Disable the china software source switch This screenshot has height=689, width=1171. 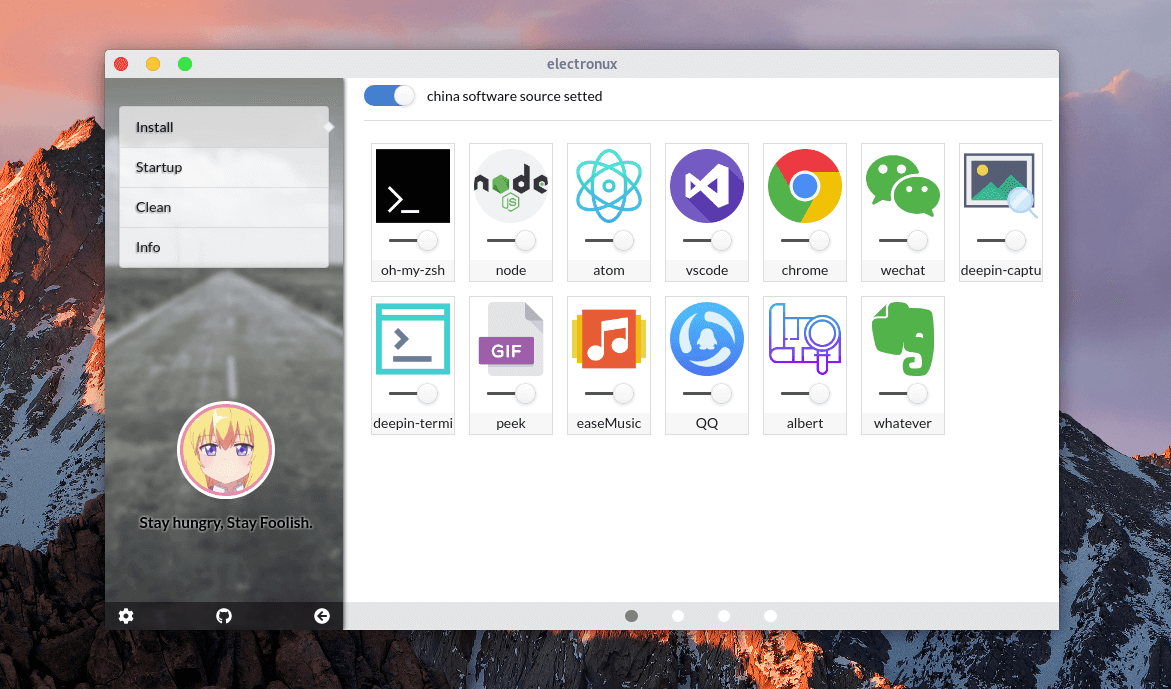click(x=389, y=96)
